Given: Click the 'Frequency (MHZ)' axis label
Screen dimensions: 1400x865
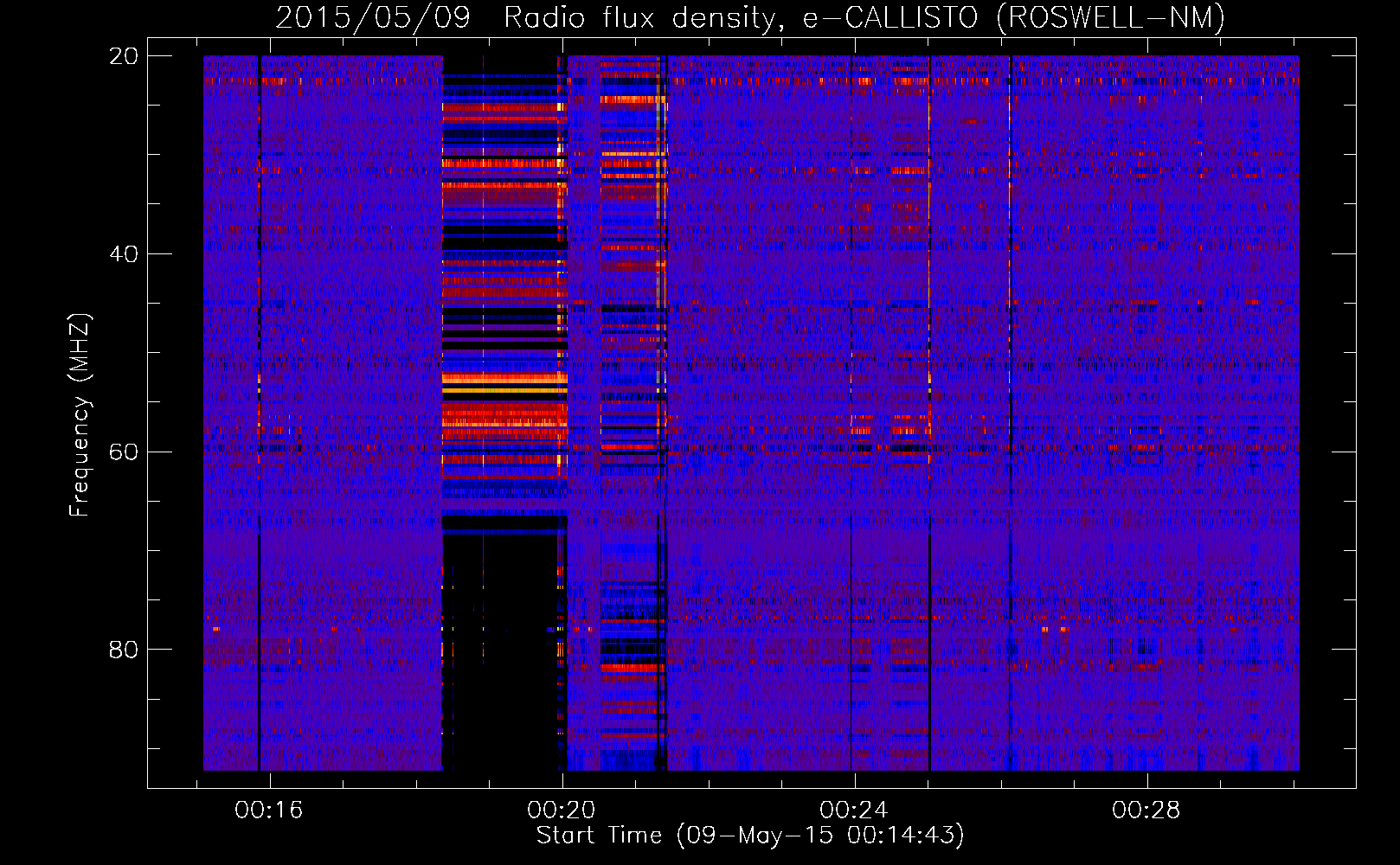Looking at the screenshot, I should tap(80, 415).
